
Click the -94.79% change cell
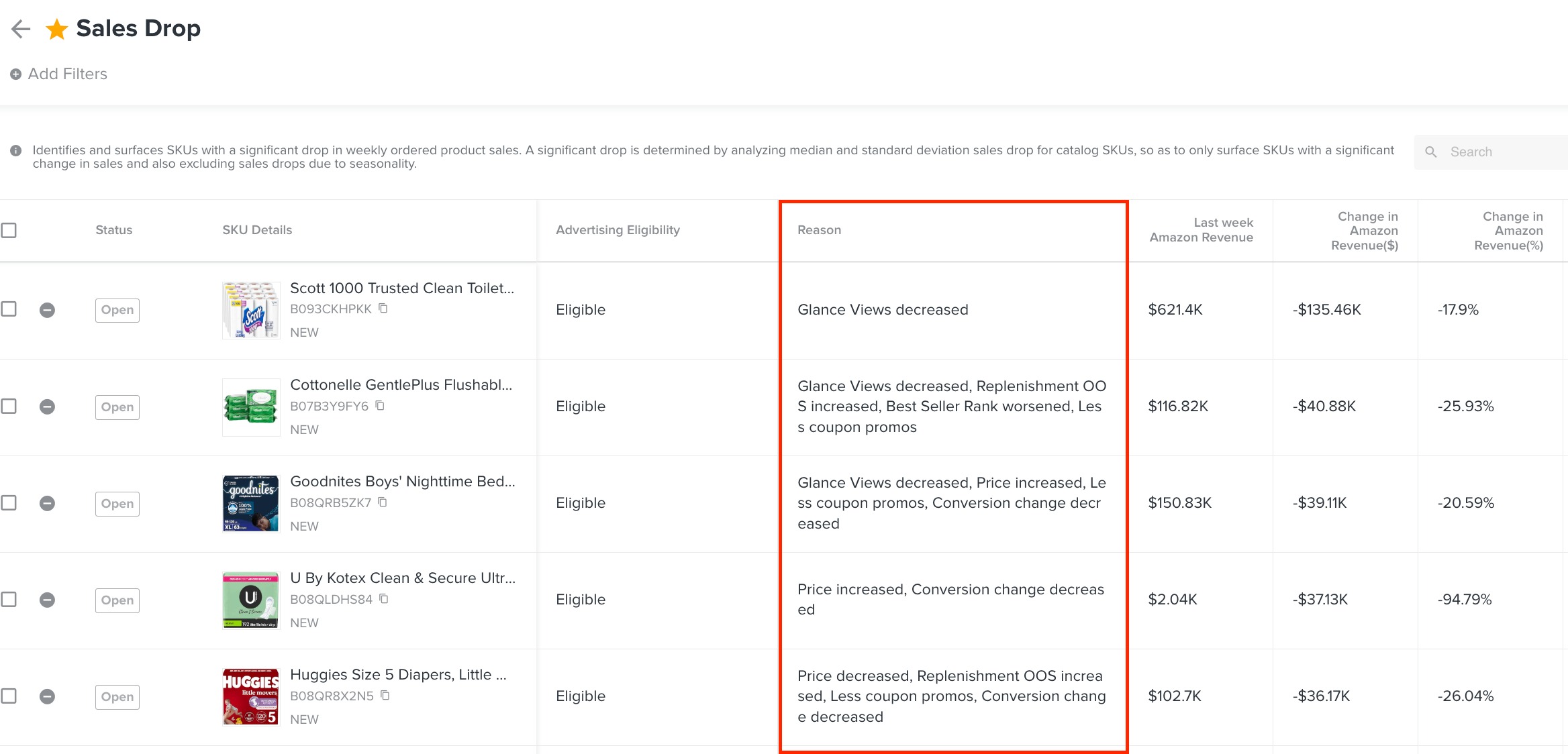tap(1464, 600)
